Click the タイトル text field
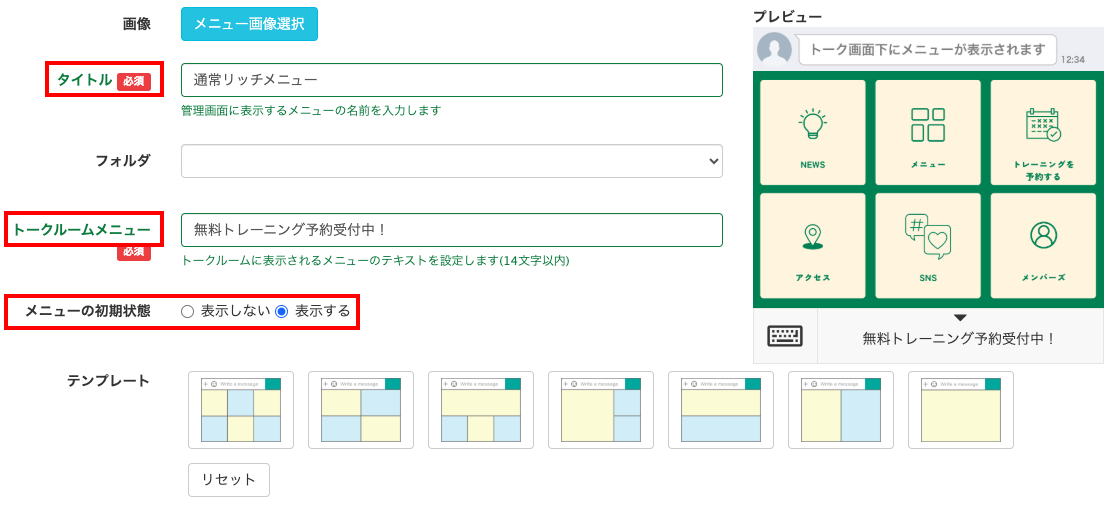Viewport: 1114px width, 516px height. [451, 80]
